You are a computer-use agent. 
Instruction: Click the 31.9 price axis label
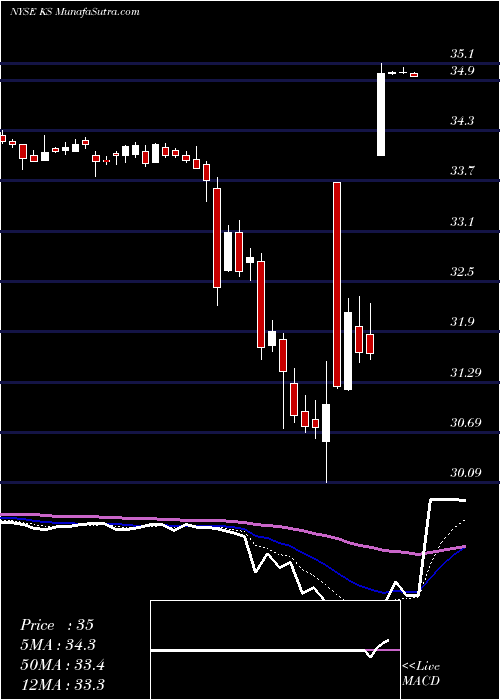click(462, 322)
